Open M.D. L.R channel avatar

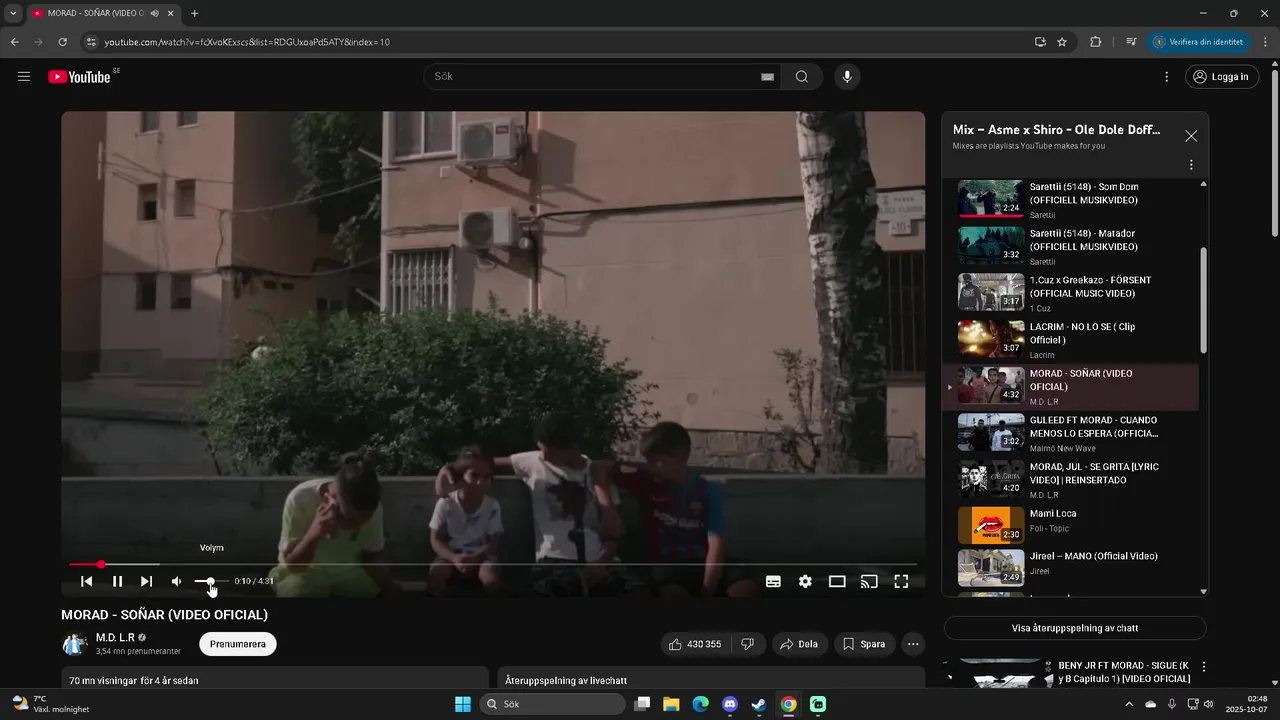point(75,644)
